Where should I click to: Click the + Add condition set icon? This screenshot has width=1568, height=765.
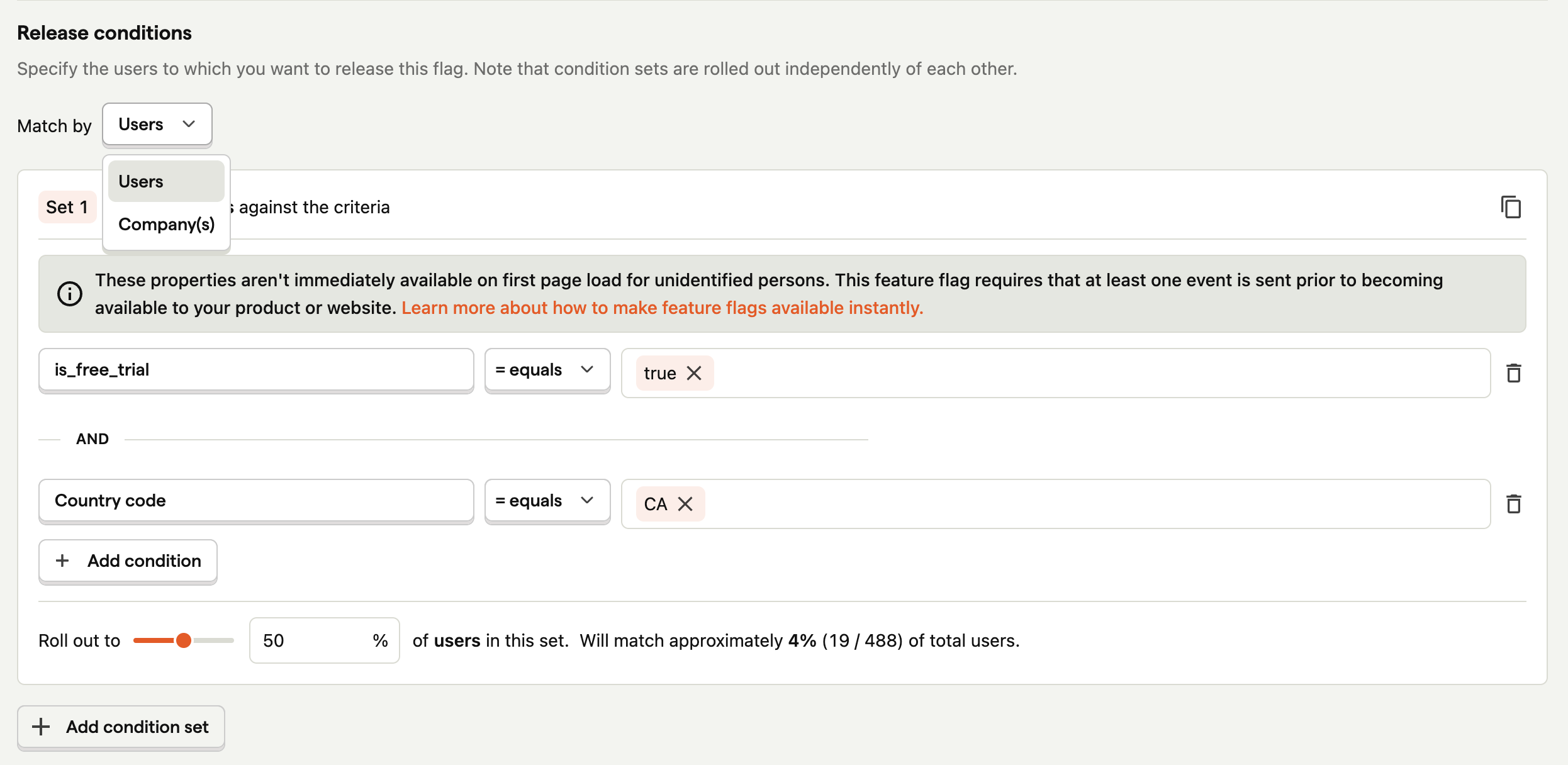[x=120, y=727]
